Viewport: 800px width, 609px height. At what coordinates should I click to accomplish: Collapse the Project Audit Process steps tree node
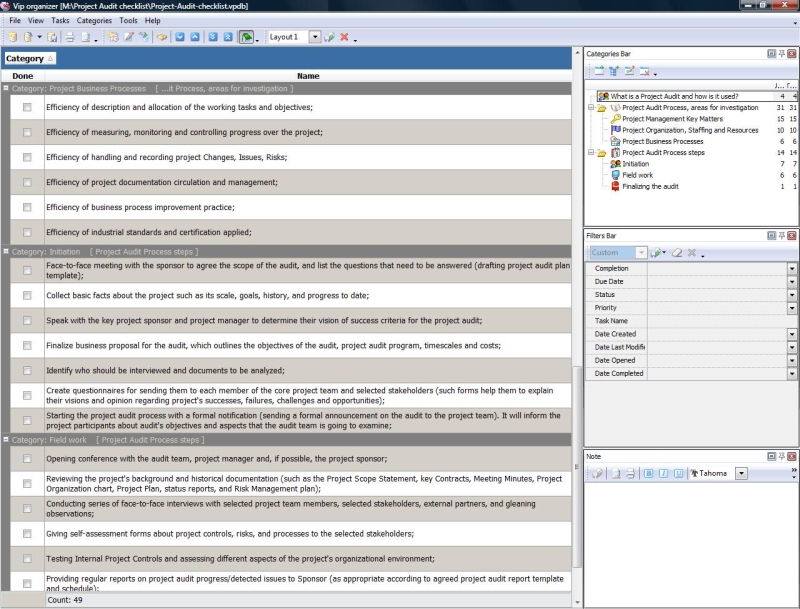click(x=590, y=153)
